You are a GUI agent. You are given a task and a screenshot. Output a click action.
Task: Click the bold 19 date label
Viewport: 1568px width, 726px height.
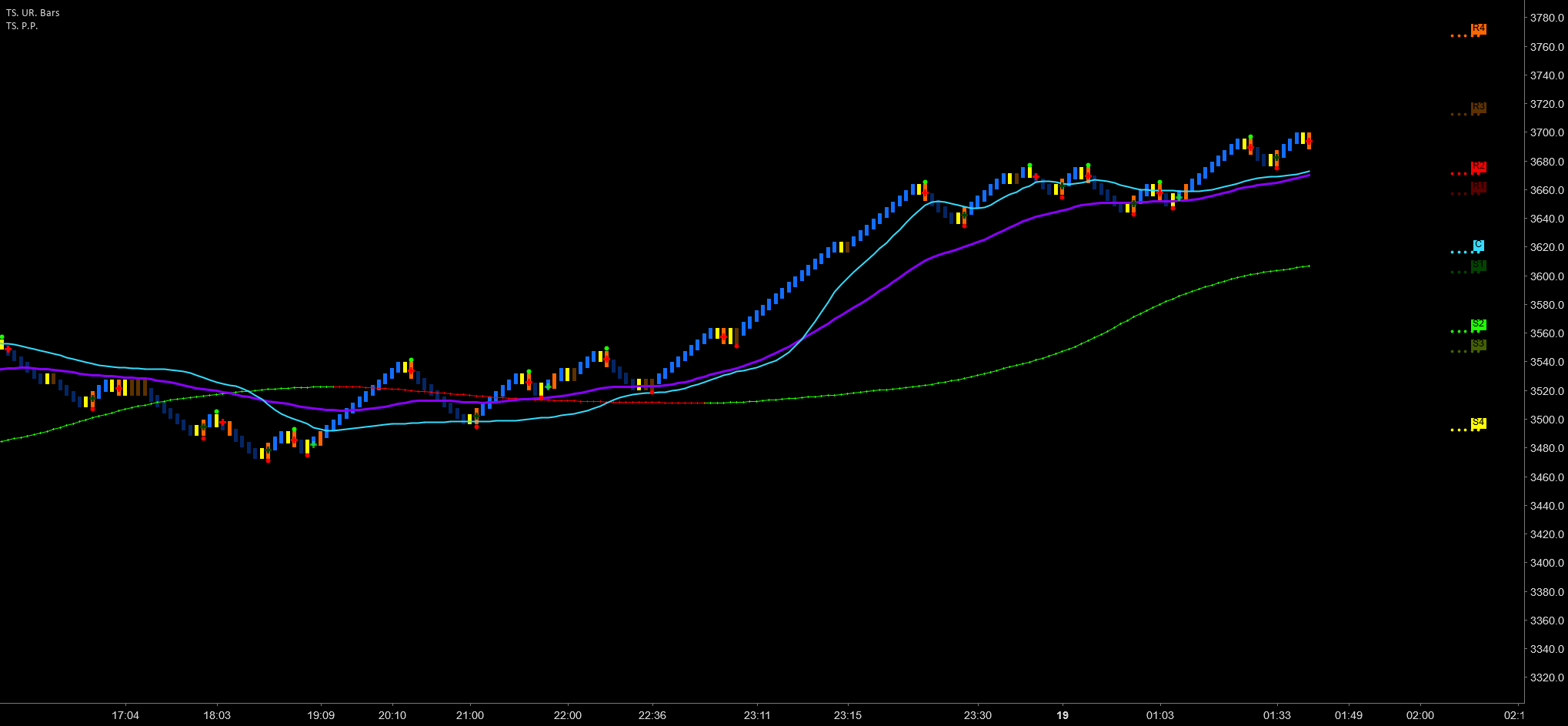(x=1063, y=715)
